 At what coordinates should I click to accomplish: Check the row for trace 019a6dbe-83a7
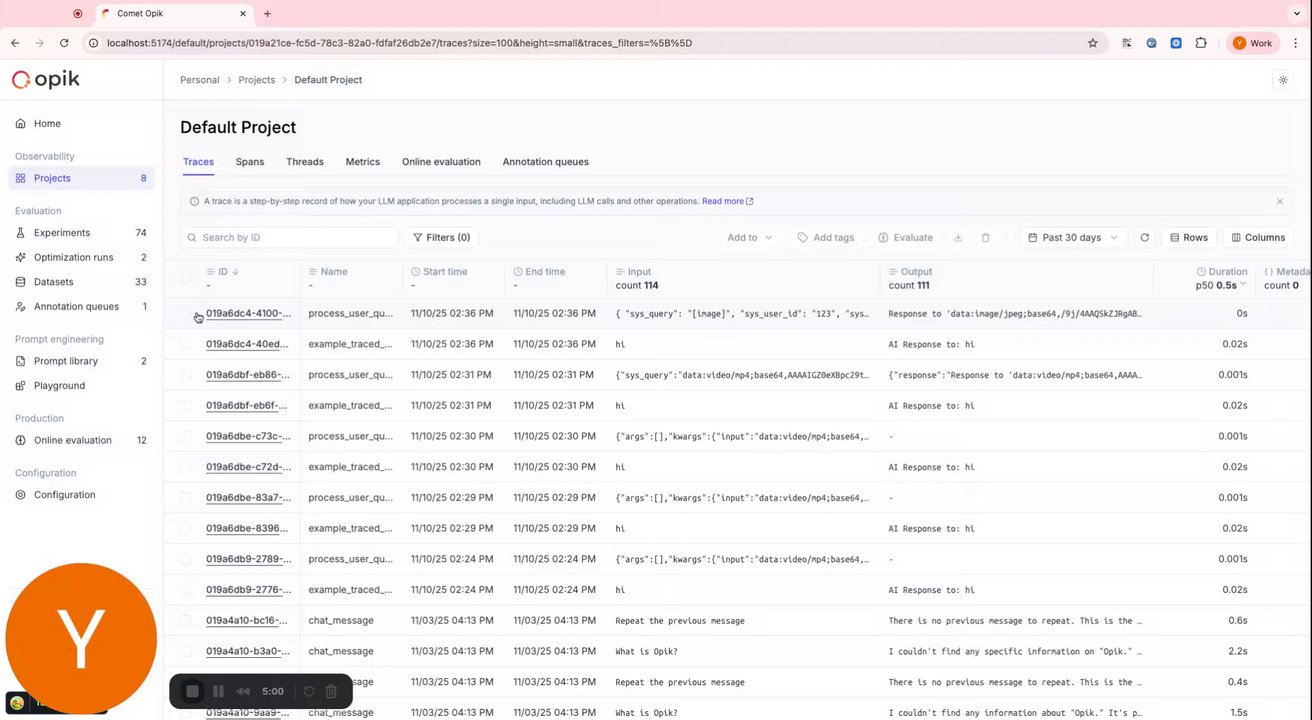click(185, 498)
